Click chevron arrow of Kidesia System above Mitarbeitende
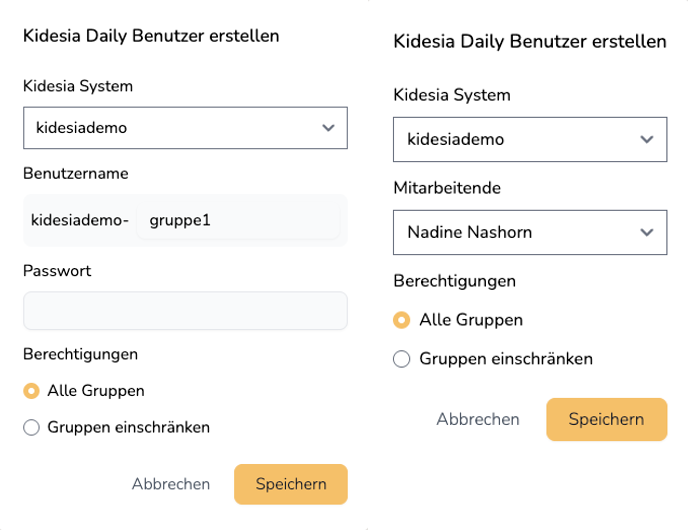The width and height of the screenshot is (689, 531). coord(647,140)
